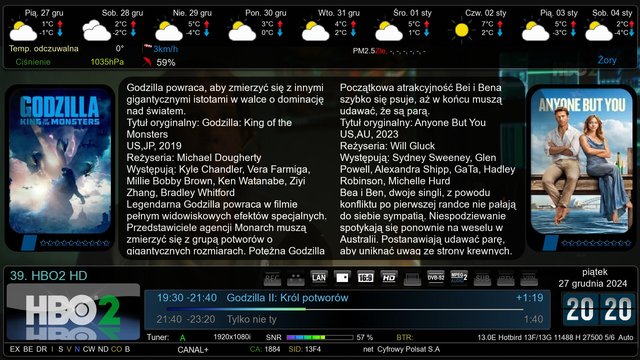Click the +1:19 remaining time value
The height and width of the screenshot is (360, 640).
(x=529, y=298)
